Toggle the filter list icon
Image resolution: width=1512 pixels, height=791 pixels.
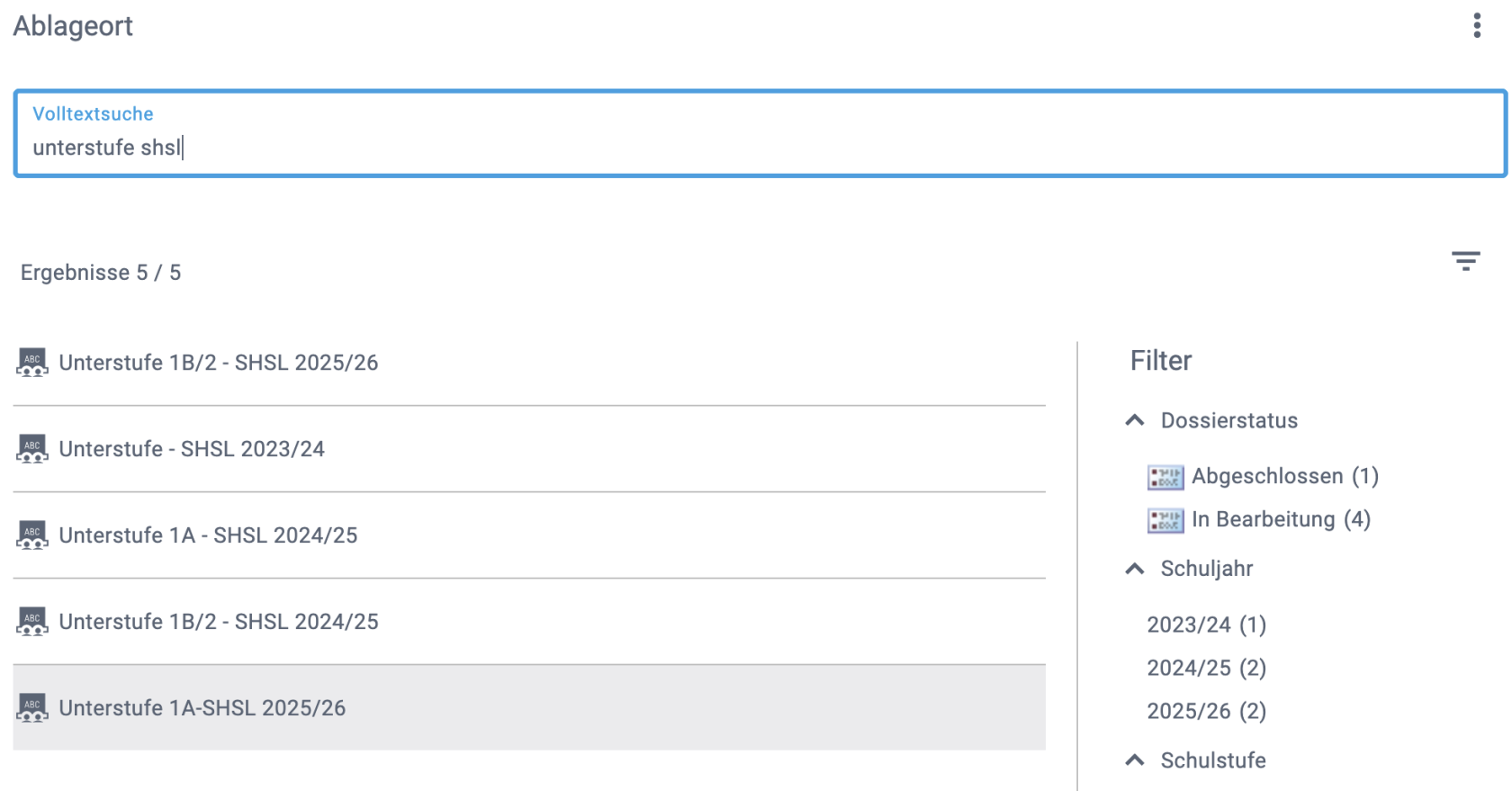click(x=1465, y=261)
